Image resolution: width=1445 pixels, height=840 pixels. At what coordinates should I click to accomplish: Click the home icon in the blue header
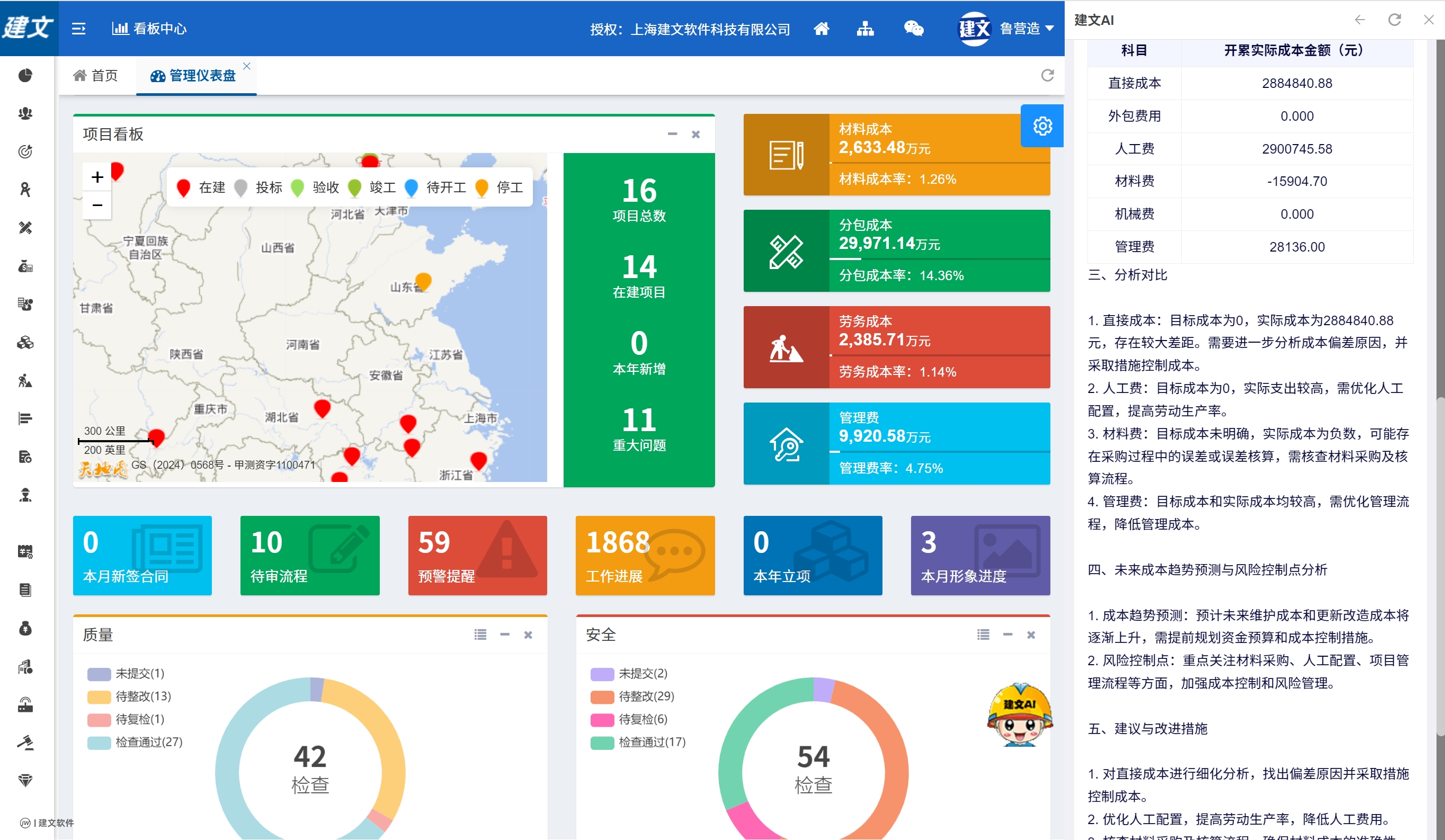(x=822, y=29)
